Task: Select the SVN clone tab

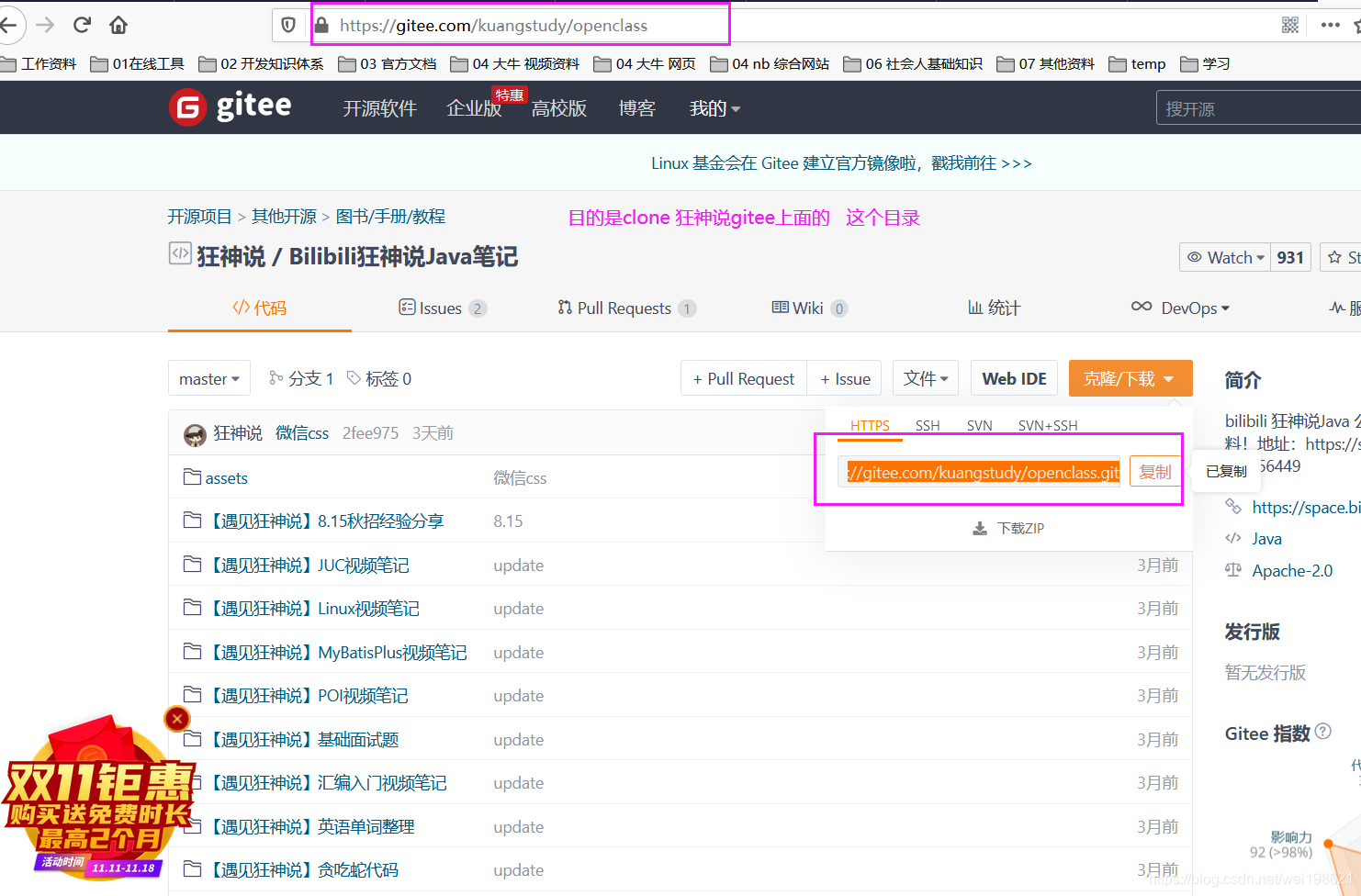Action: 980,426
